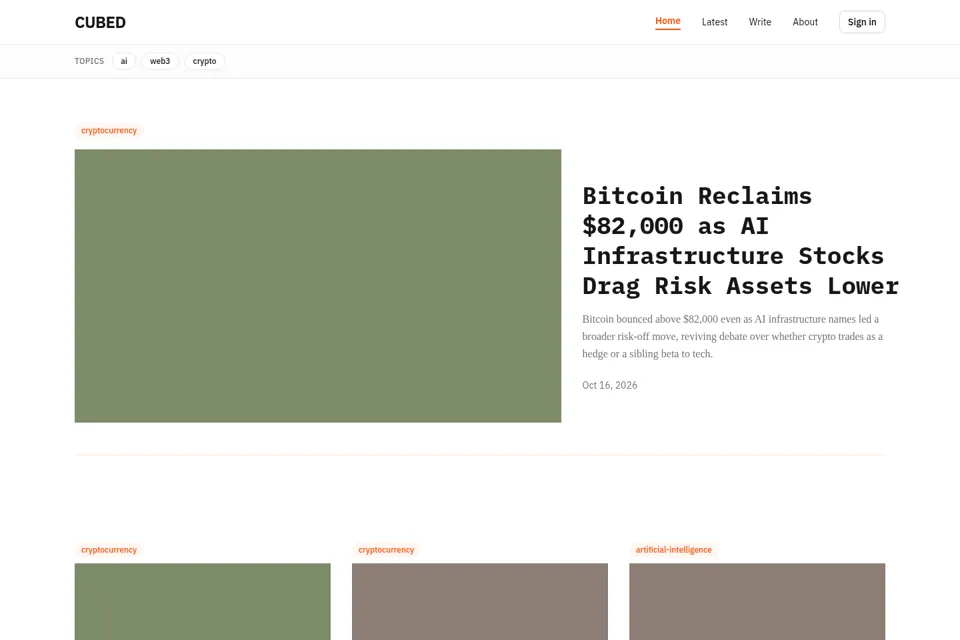
Task: Click the artificial-intelligence tag
Action: coord(673,550)
